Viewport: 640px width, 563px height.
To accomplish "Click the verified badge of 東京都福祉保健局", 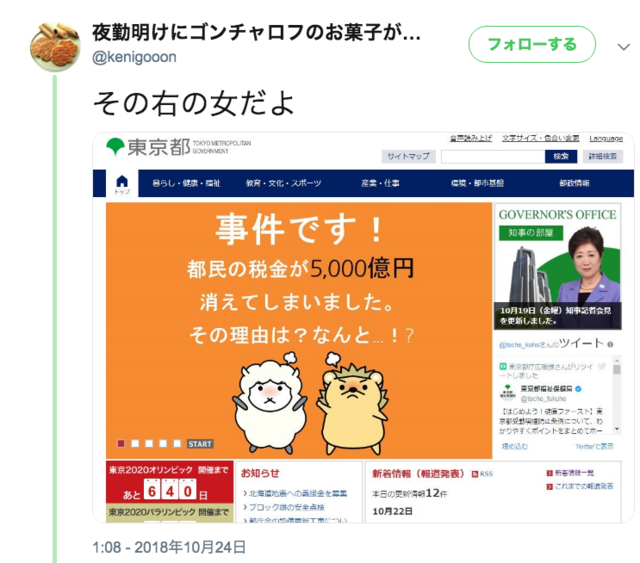I will tap(578, 389).
